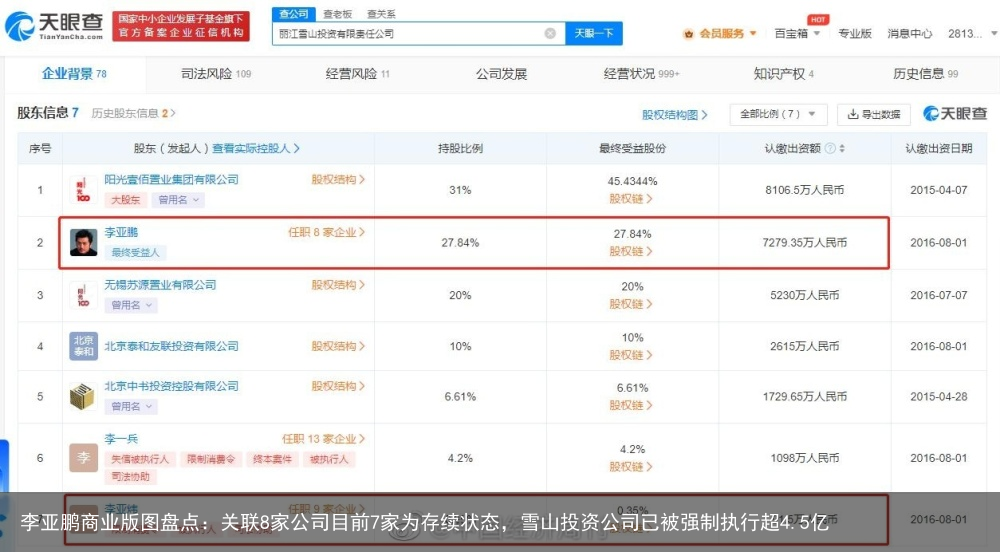Select the 查老板 search tab
Screen dimensions: 1000x552
[337, 14]
